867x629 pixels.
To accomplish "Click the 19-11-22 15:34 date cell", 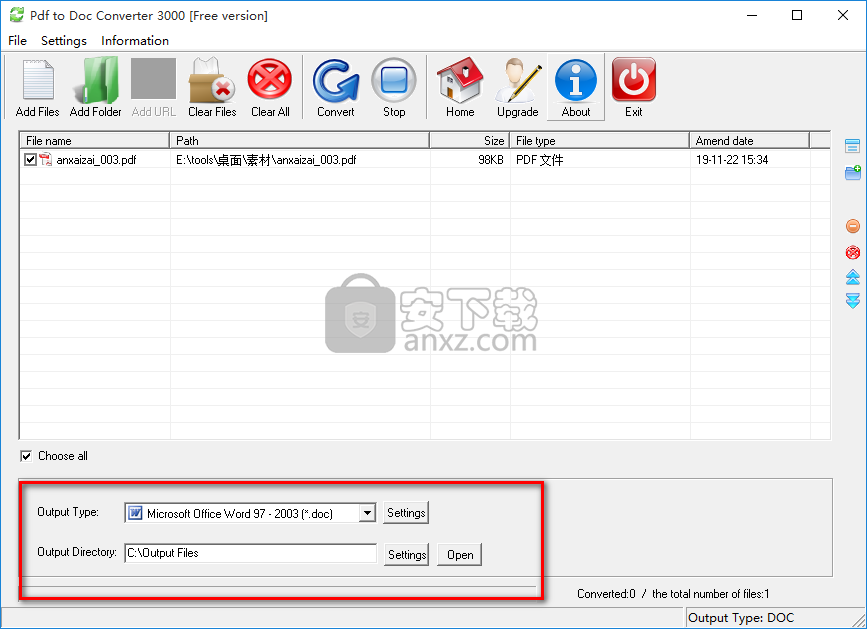I will (732, 160).
